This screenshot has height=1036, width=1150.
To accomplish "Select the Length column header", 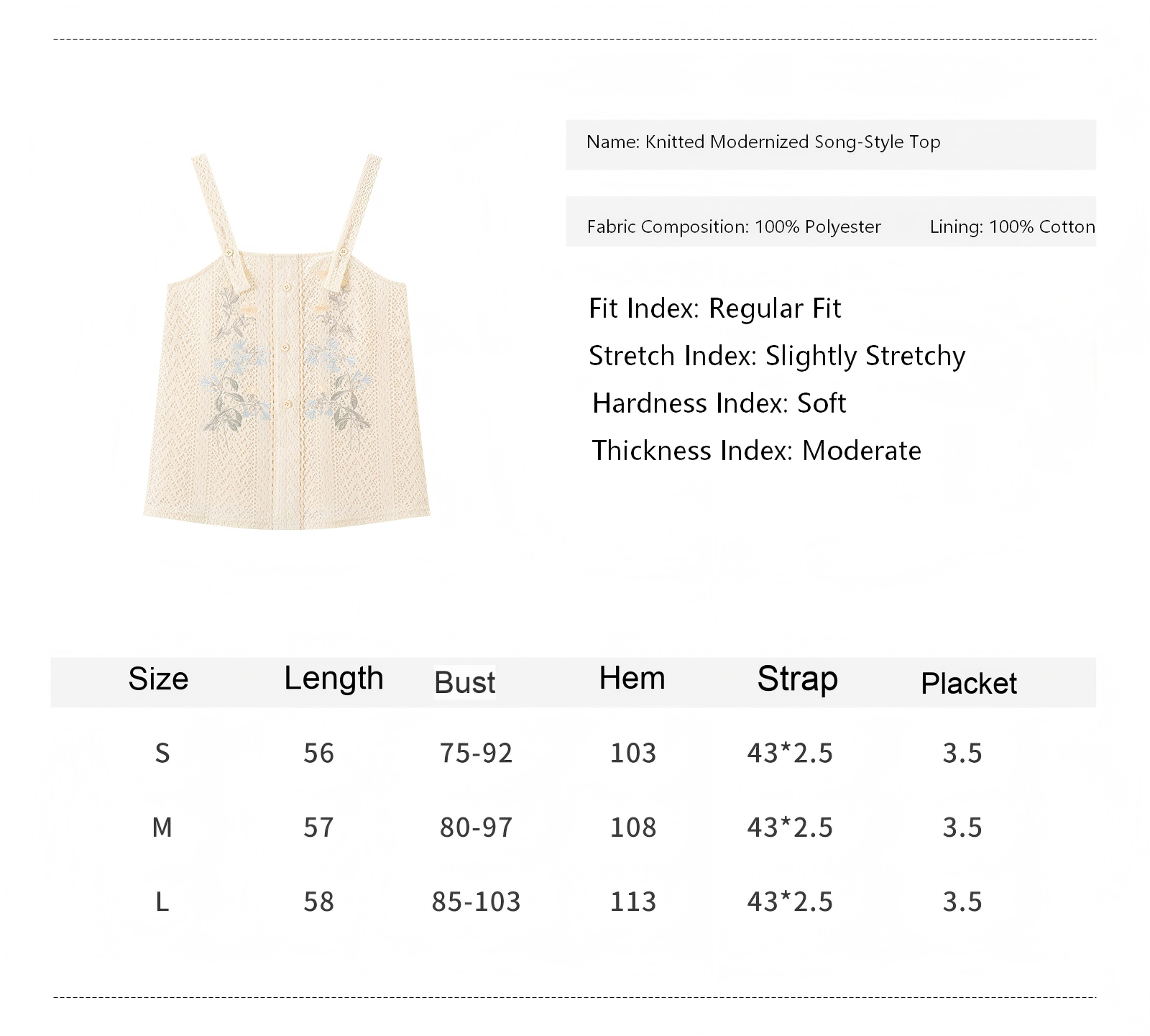I will tap(333, 678).
